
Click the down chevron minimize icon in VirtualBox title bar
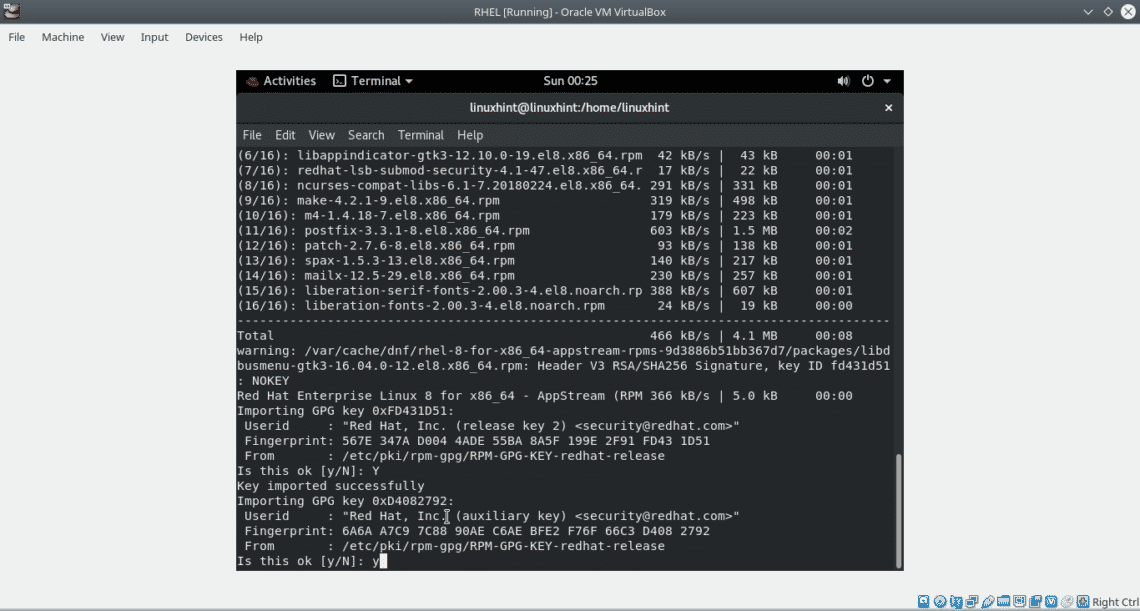pyautogui.click(x=1088, y=12)
